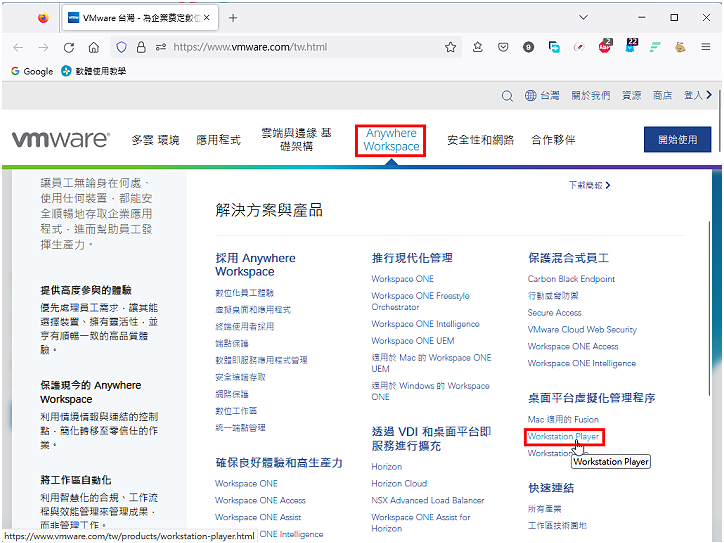Click the Firefox back arrow

[x=18, y=47]
